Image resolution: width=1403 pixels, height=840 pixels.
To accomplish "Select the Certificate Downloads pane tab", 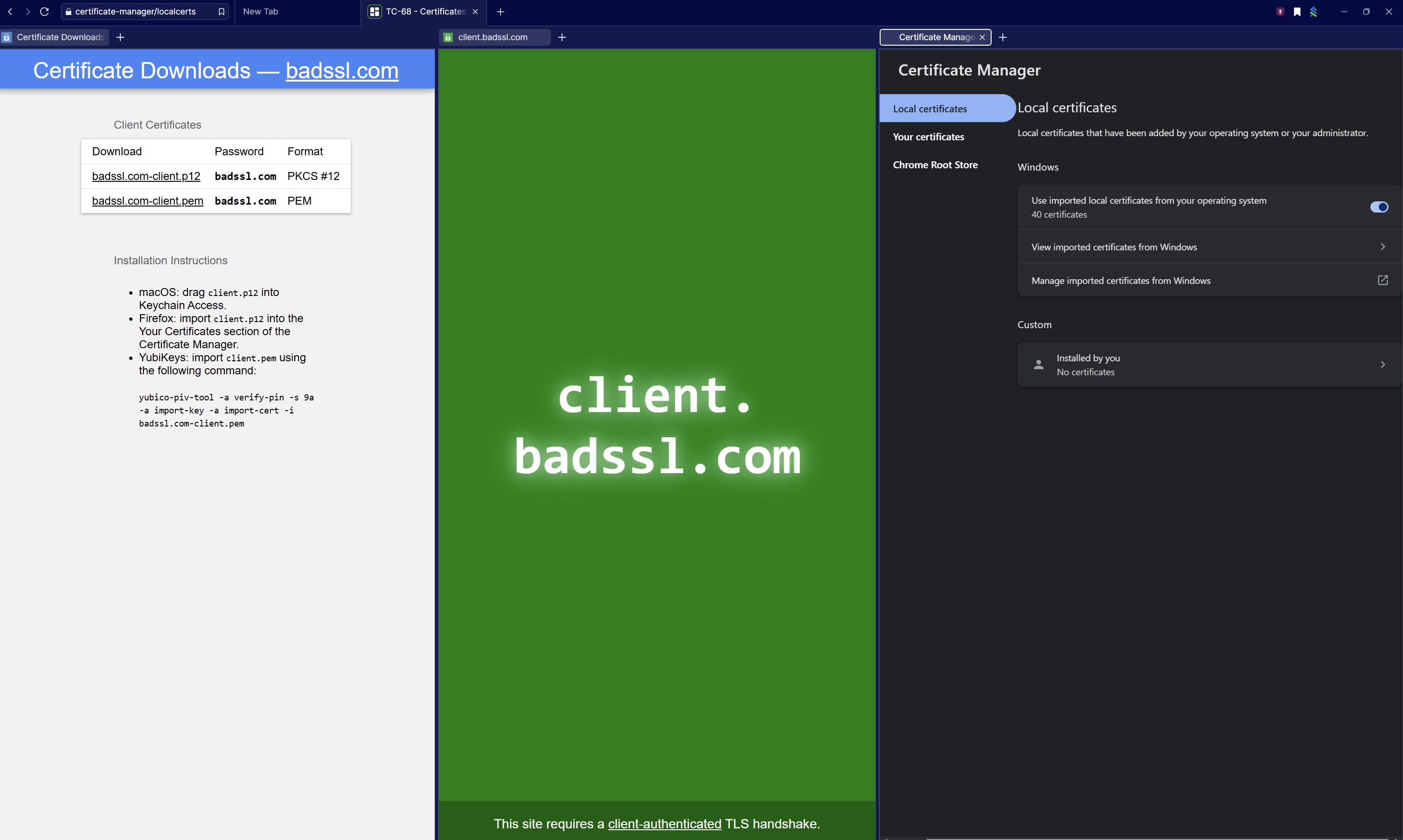I will pos(55,37).
